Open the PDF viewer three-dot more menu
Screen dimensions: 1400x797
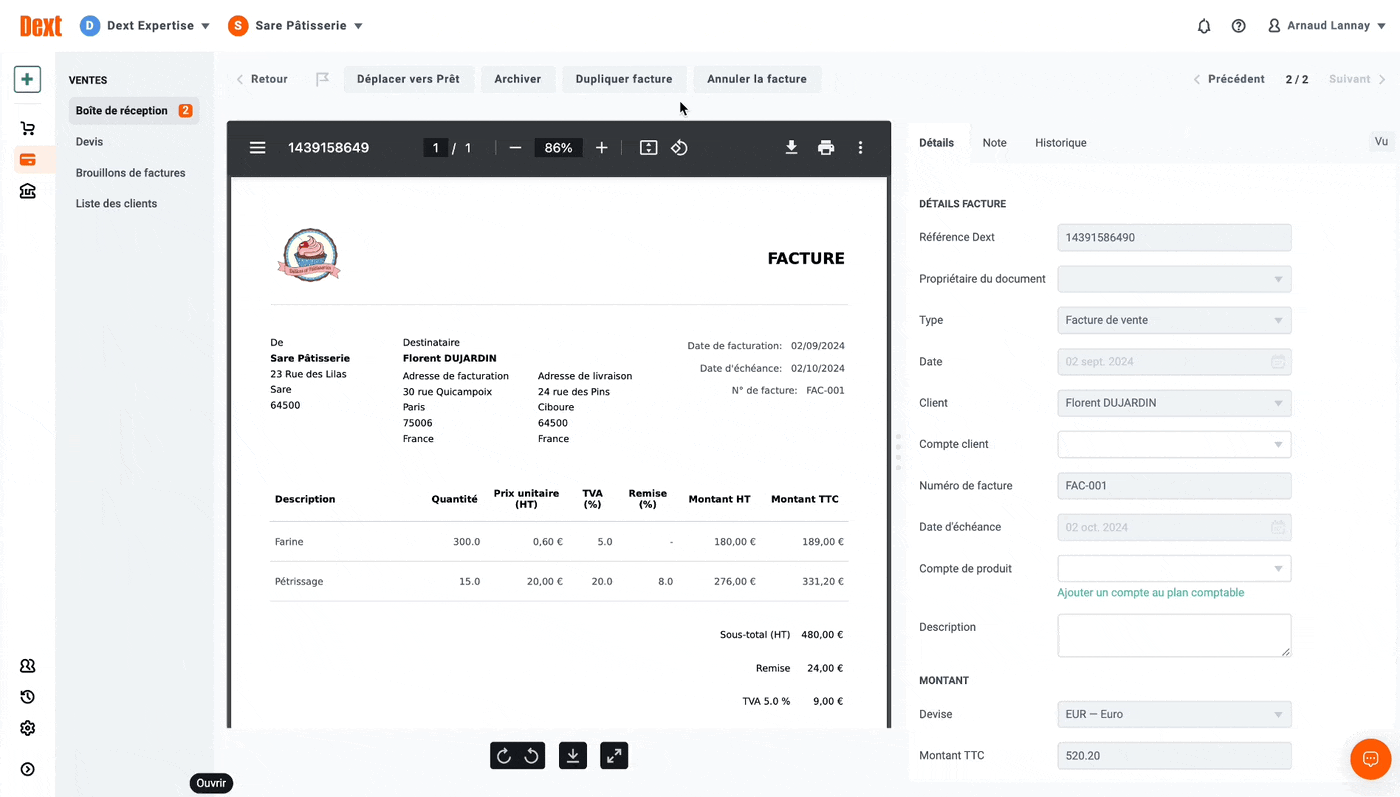tap(860, 148)
